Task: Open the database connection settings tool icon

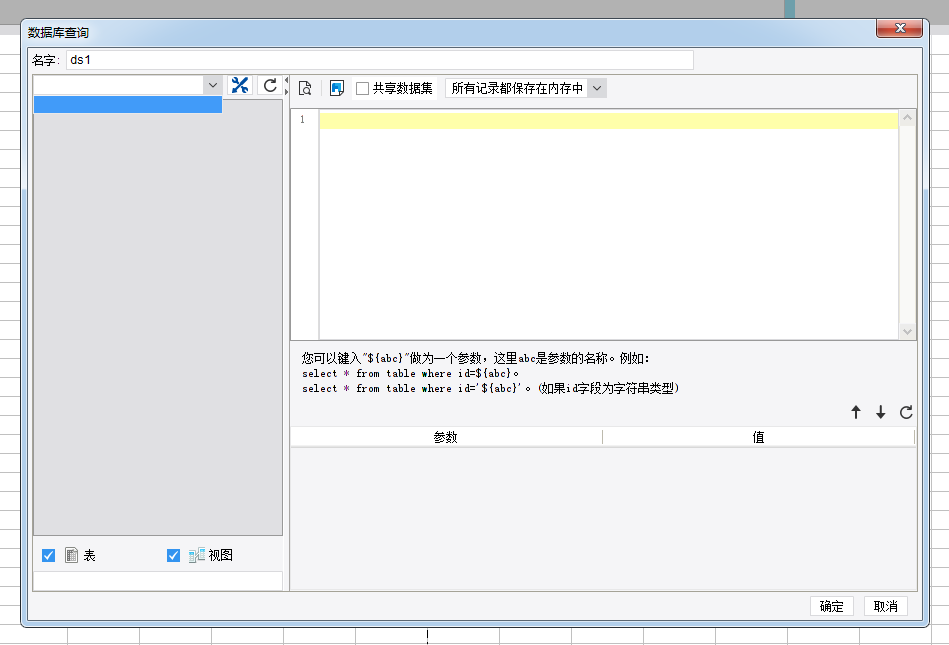Action: click(240, 85)
